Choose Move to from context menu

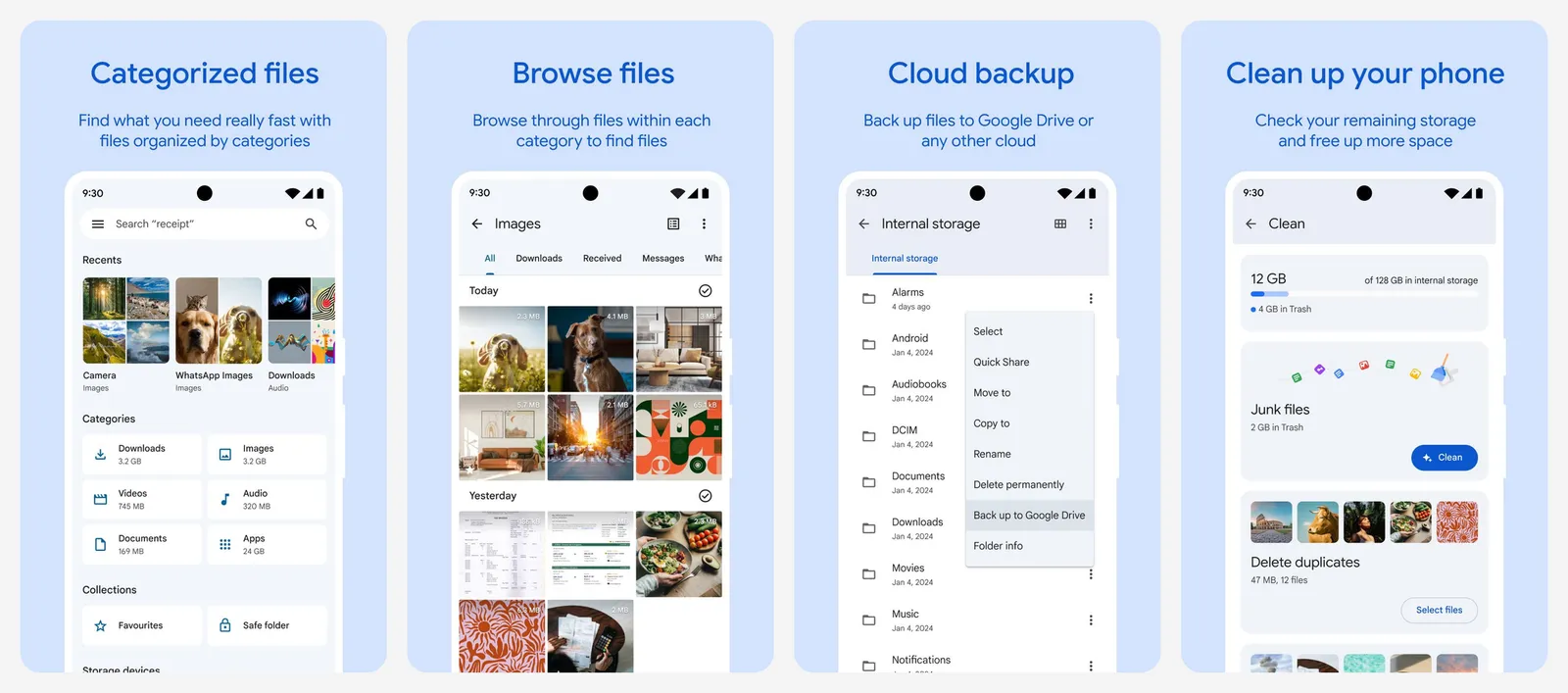(x=1029, y=392)
